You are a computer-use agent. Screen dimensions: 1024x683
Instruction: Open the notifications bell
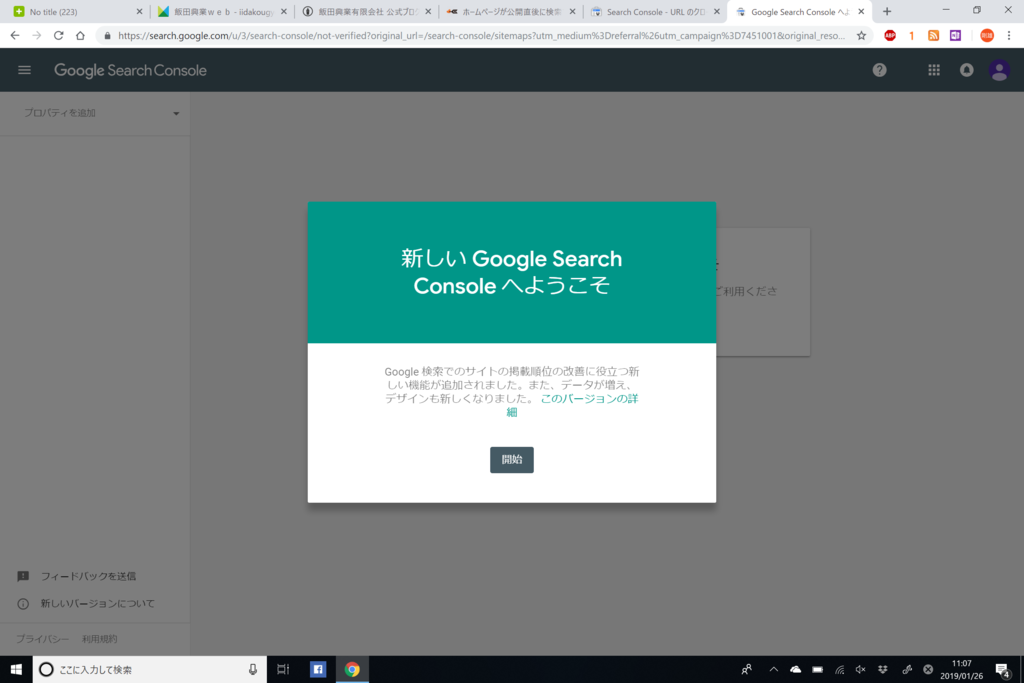[x=967, y=70]
